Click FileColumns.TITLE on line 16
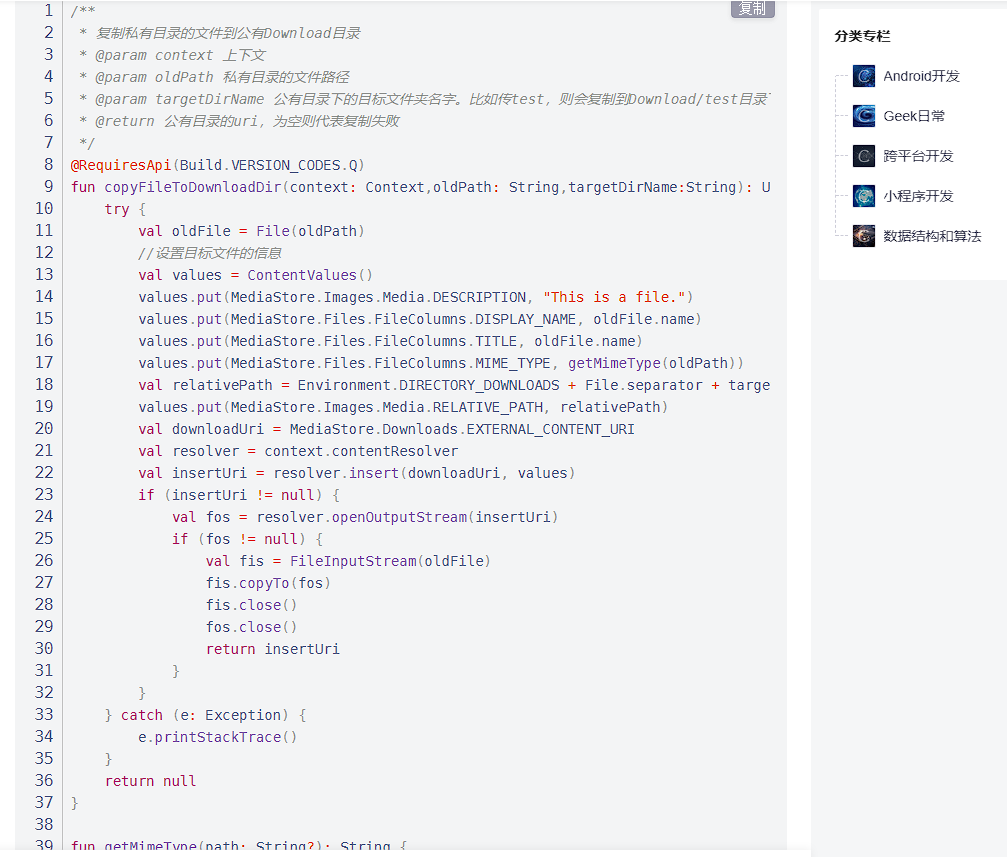This screenshot has height=857, width=1007. (446, 341)
